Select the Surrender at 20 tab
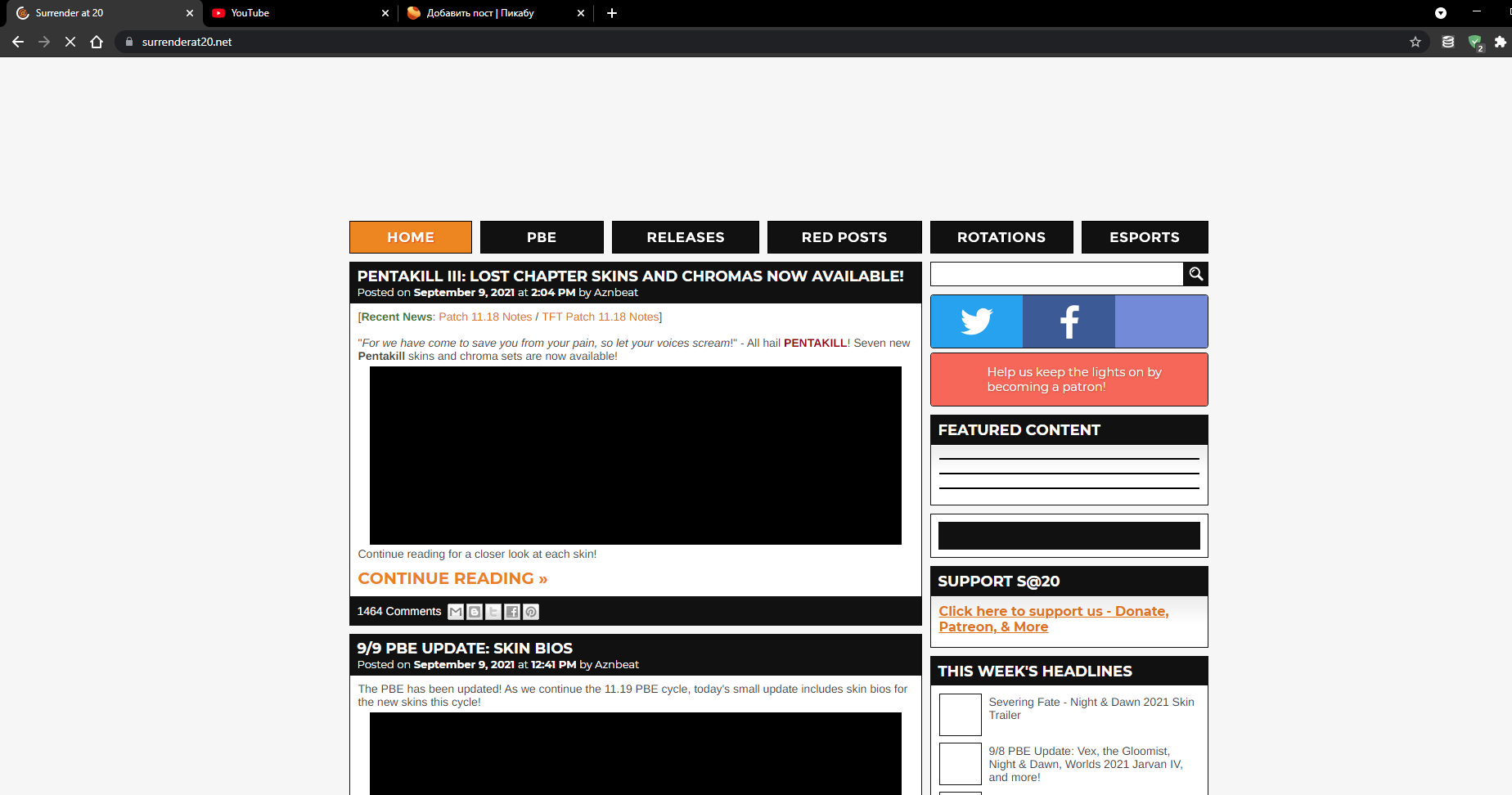1512x795 pixels. click(103, 13)
